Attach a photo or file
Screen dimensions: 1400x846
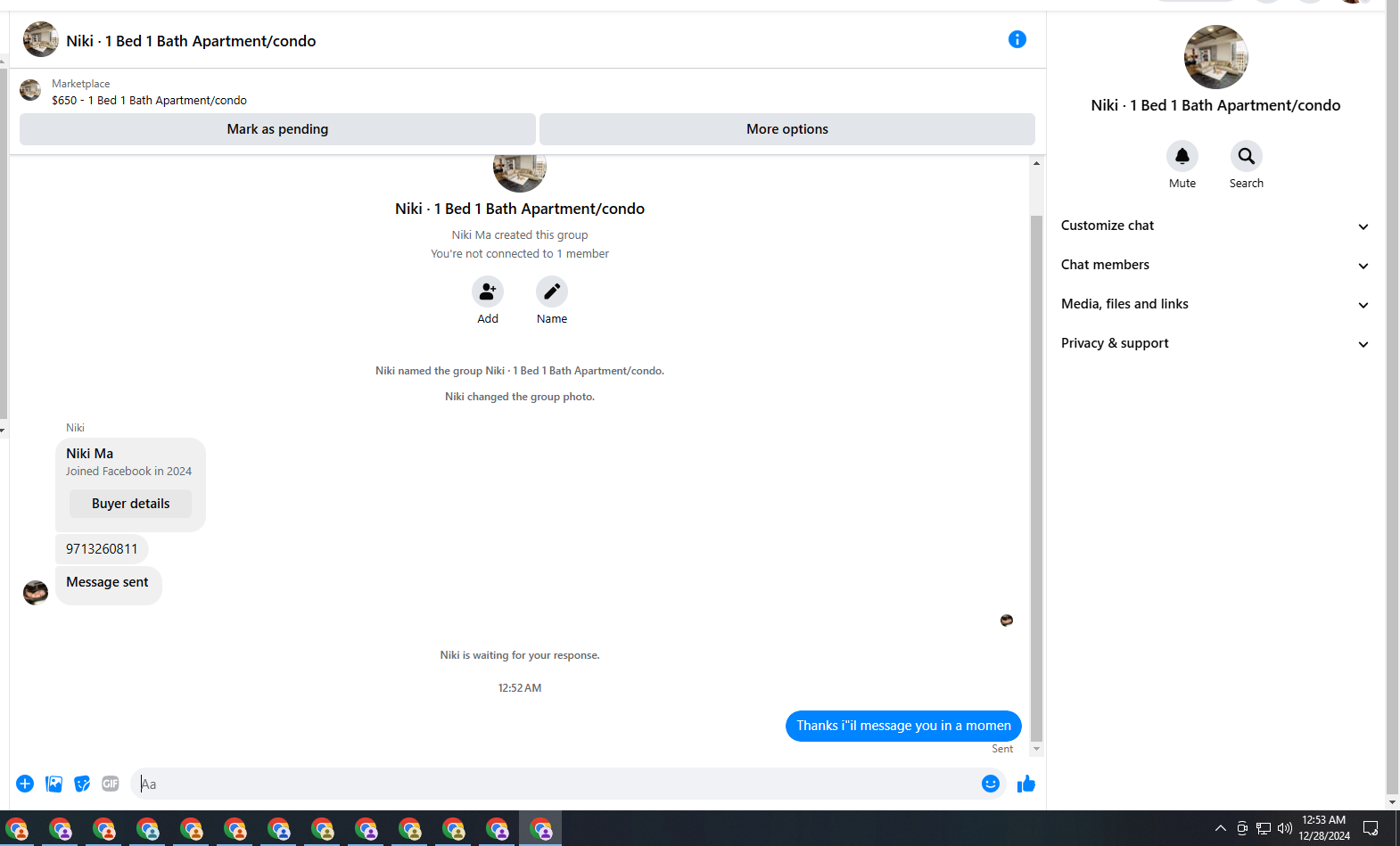pyautogui.click(x=54, y=784)
